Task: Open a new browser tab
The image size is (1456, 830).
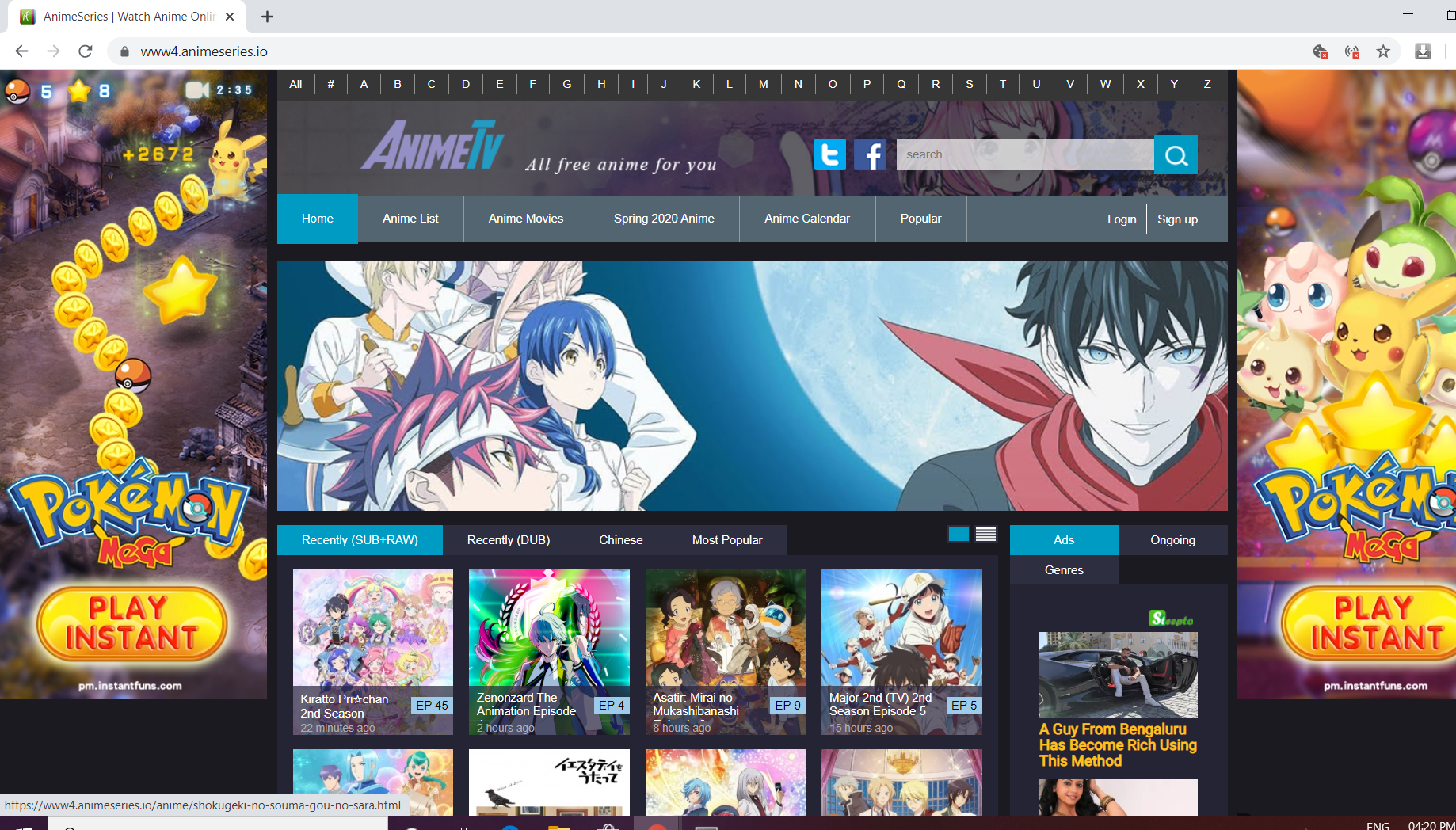Action: pos(268,17)
